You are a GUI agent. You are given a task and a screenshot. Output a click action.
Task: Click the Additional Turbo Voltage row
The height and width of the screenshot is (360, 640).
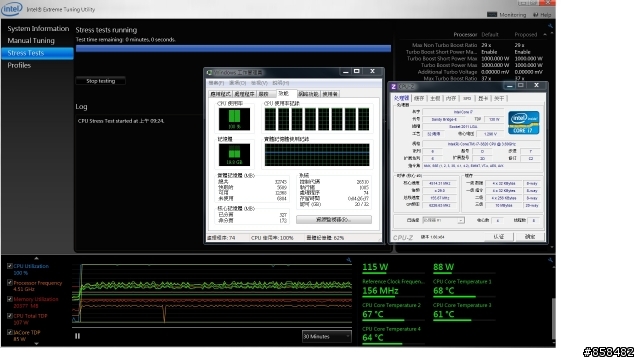[474, 72]
